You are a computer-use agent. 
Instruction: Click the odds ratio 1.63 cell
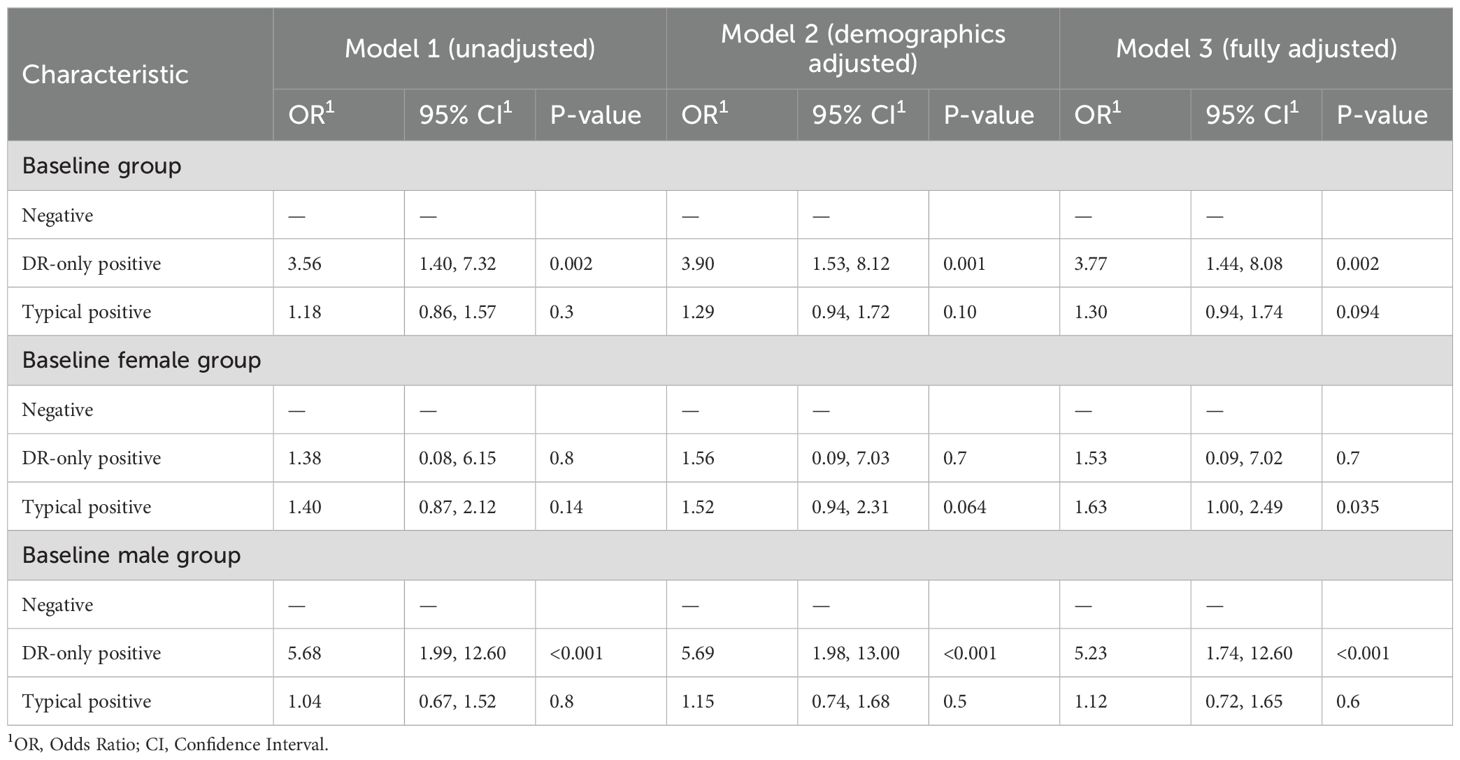click(x=1092, y=507)
